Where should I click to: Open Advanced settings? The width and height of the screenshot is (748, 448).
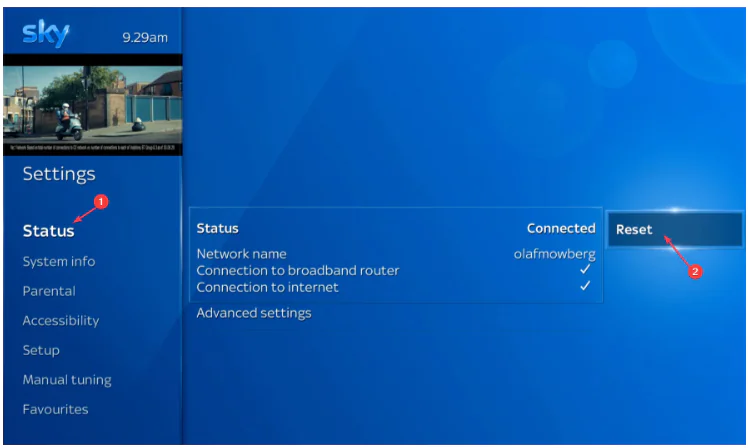click(x=254, y=313)
